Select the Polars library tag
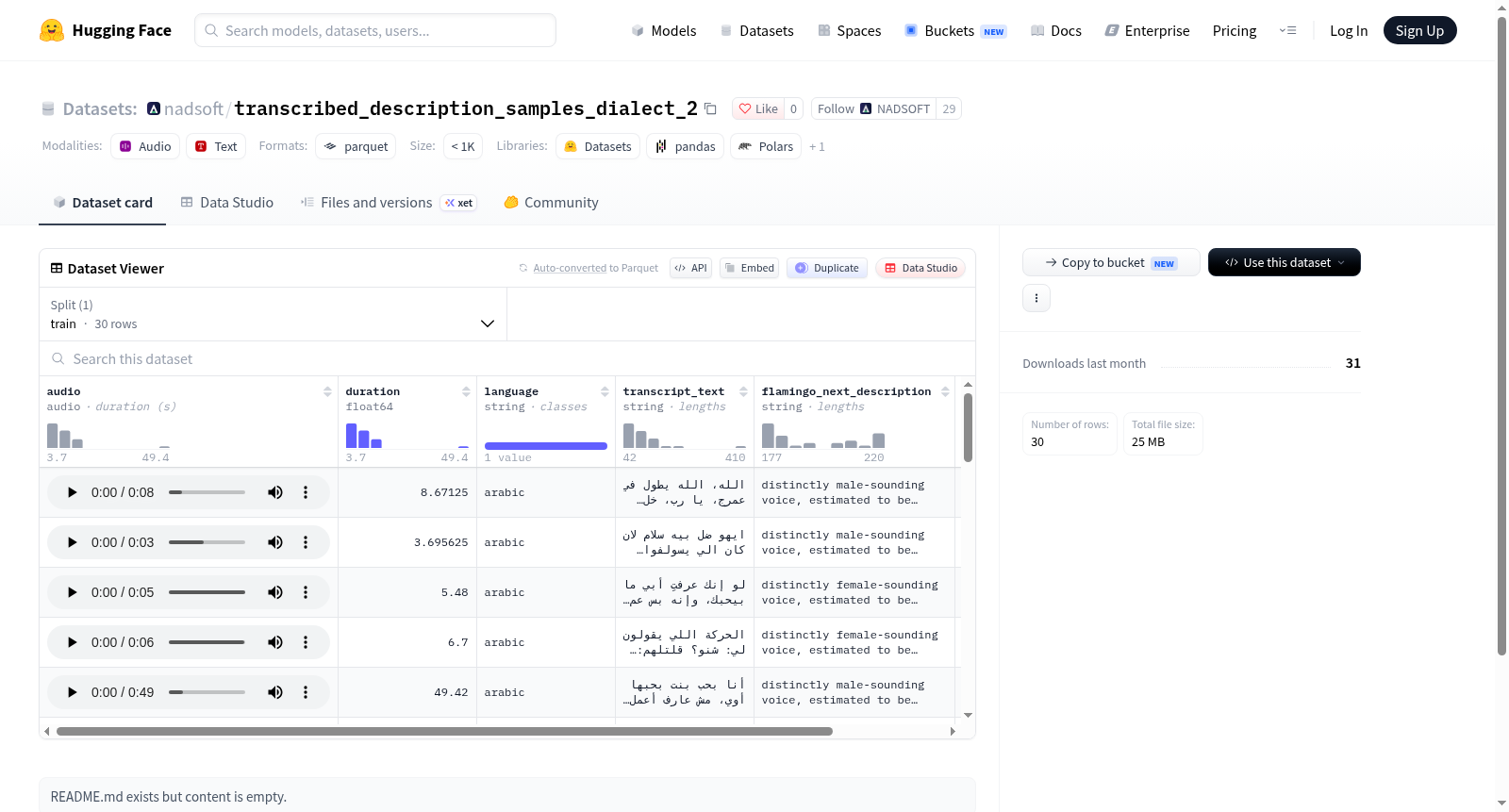Image resolution: width=1509 pixels, height=812 pixels. [766, 146]
